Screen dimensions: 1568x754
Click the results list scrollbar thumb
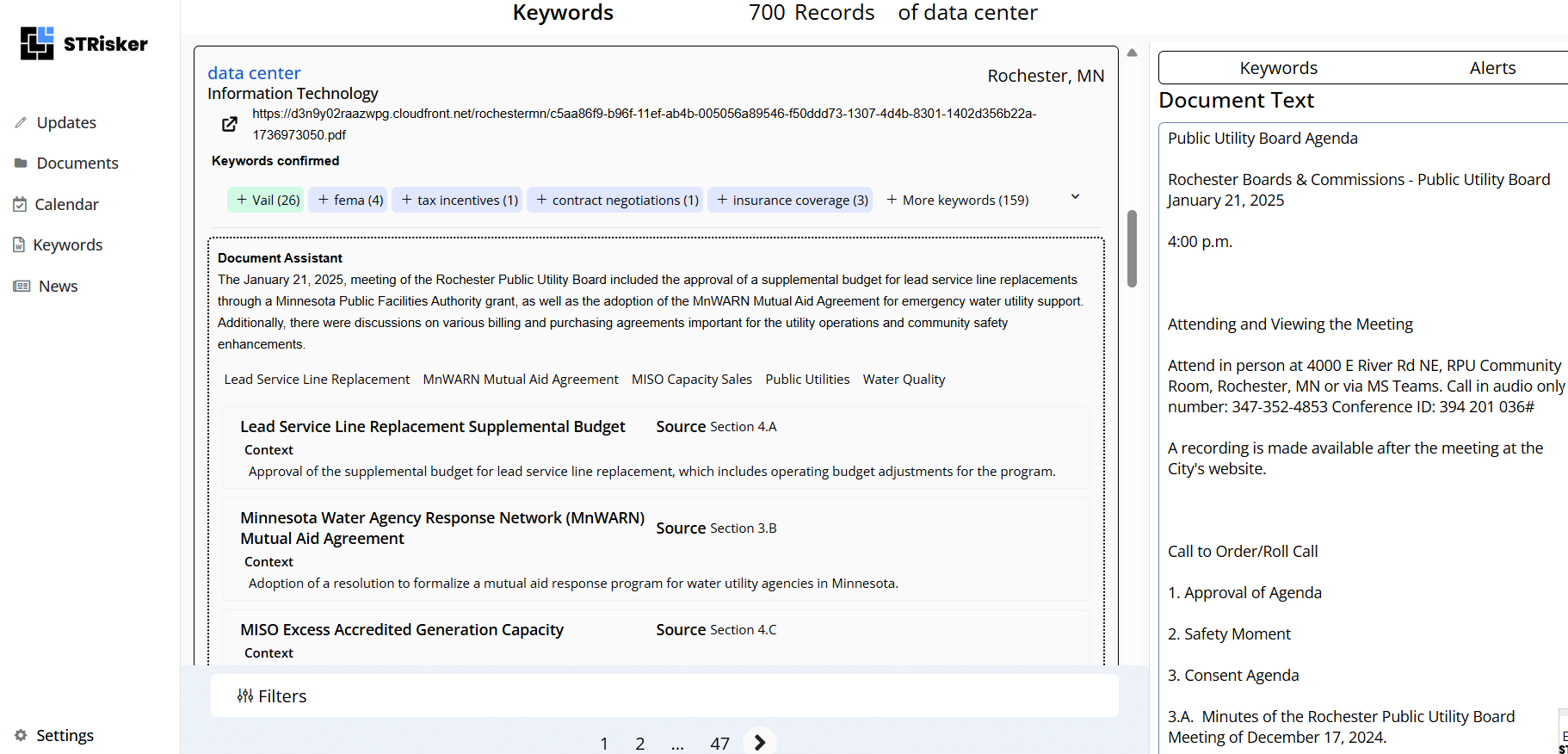coord(1132,248)
